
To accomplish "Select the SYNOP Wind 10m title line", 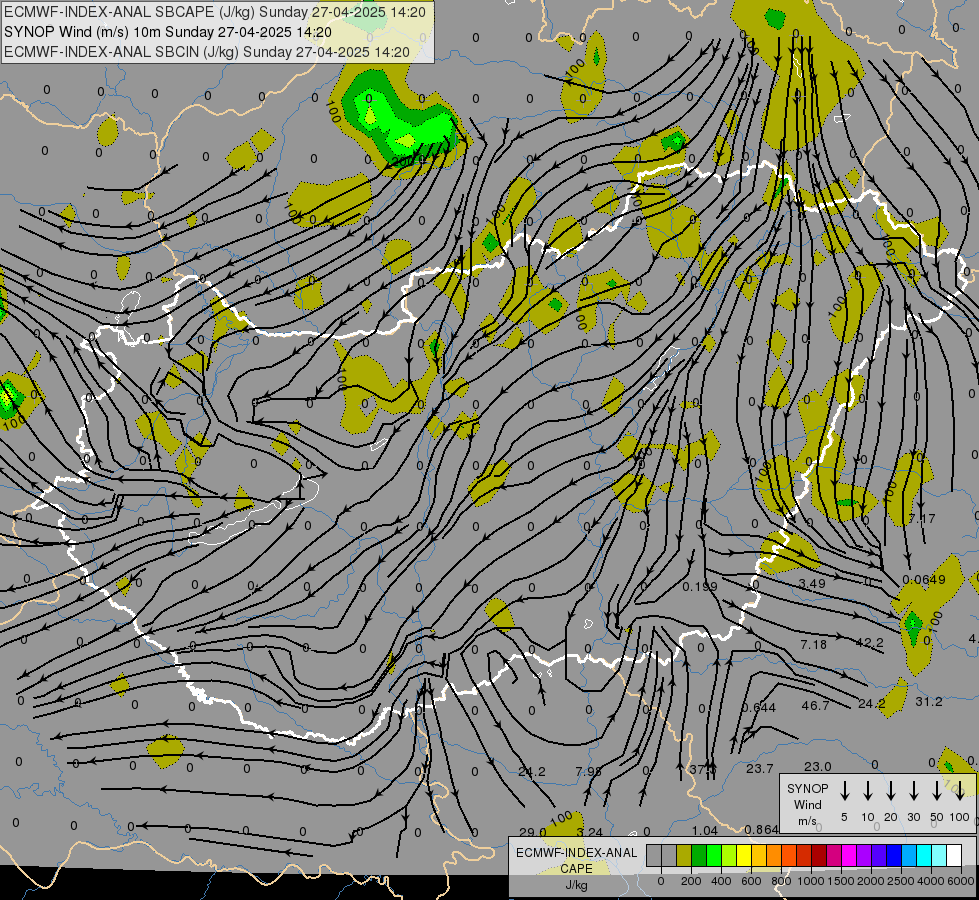I will tap(167, 32).
